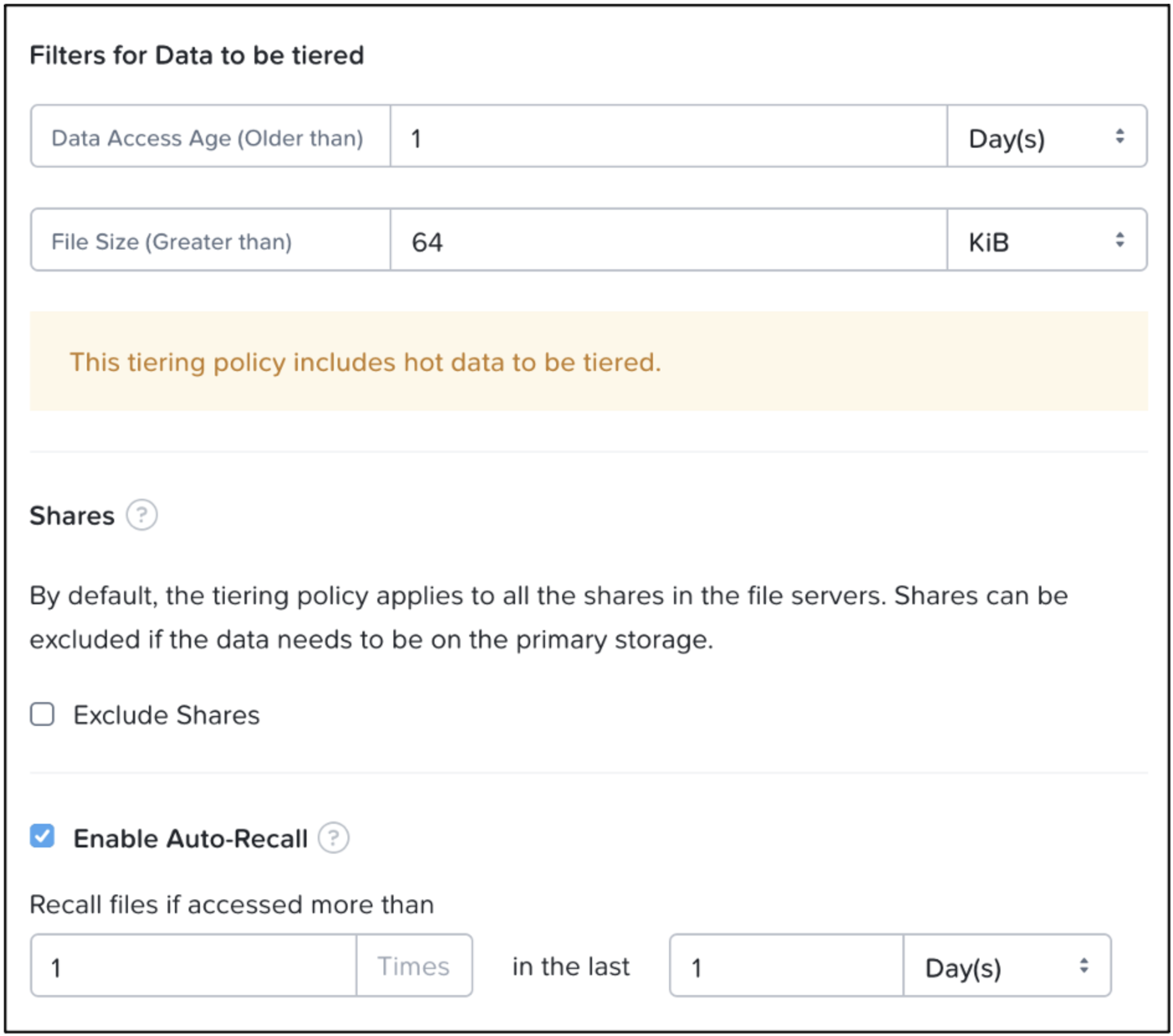
Task: Open the Data Access Age Day(s) unit dropdown
Action: (1046, 137)
